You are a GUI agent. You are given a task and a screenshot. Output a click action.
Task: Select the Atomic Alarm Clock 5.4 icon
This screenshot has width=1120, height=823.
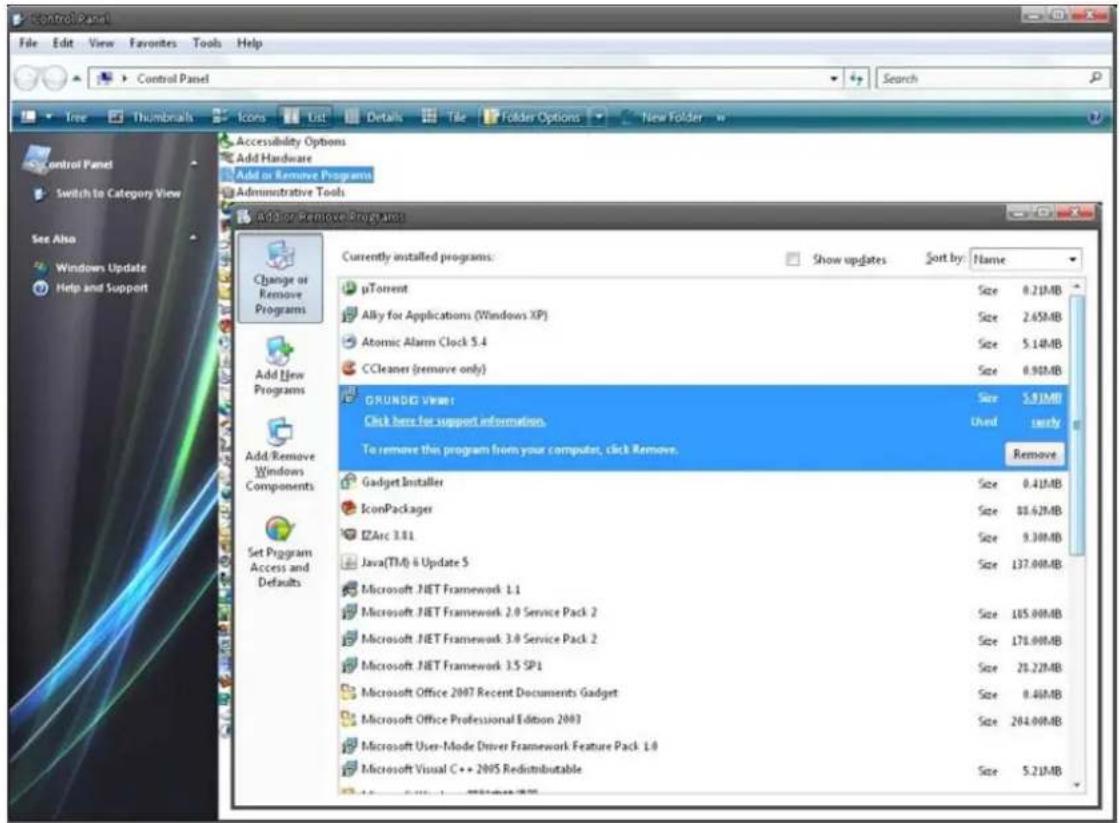point(349,342)
